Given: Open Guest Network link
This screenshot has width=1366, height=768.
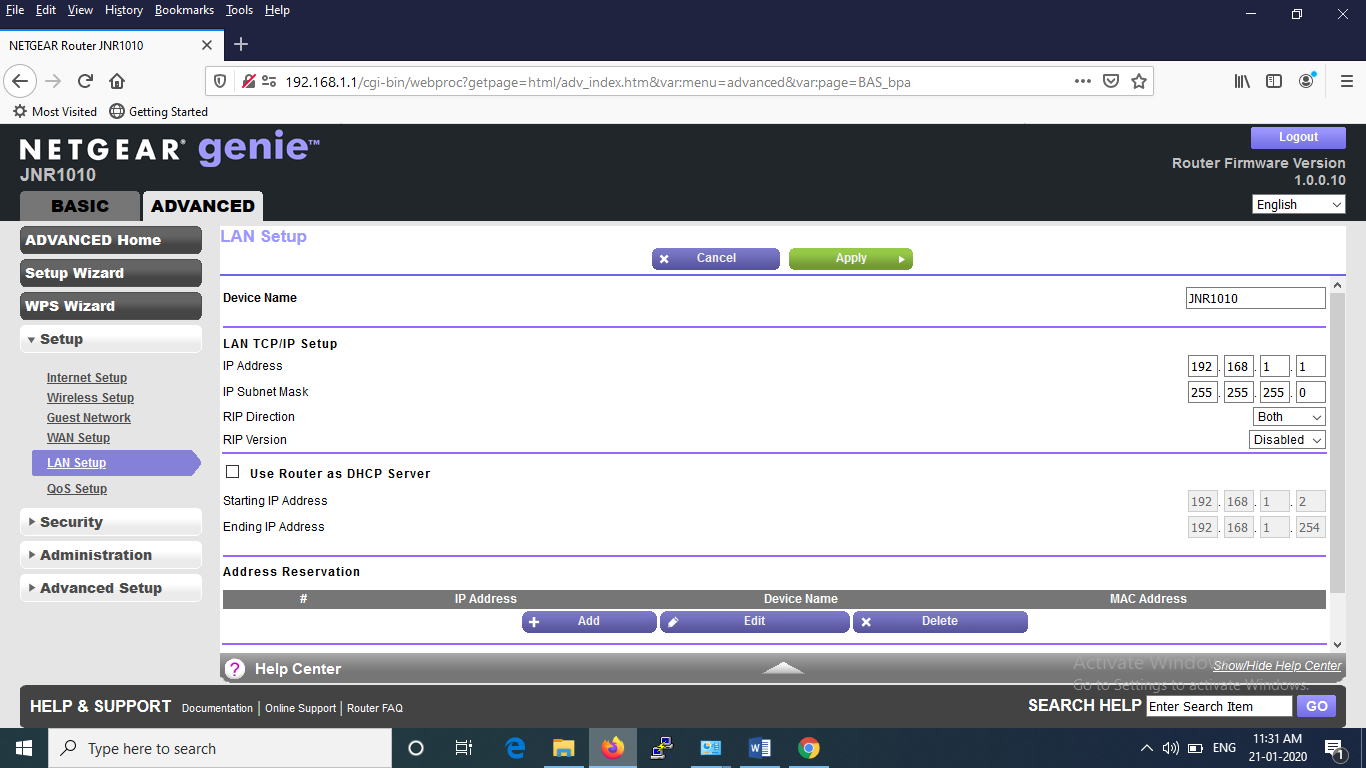Looking at the screenshot, I should click(89, 418).
